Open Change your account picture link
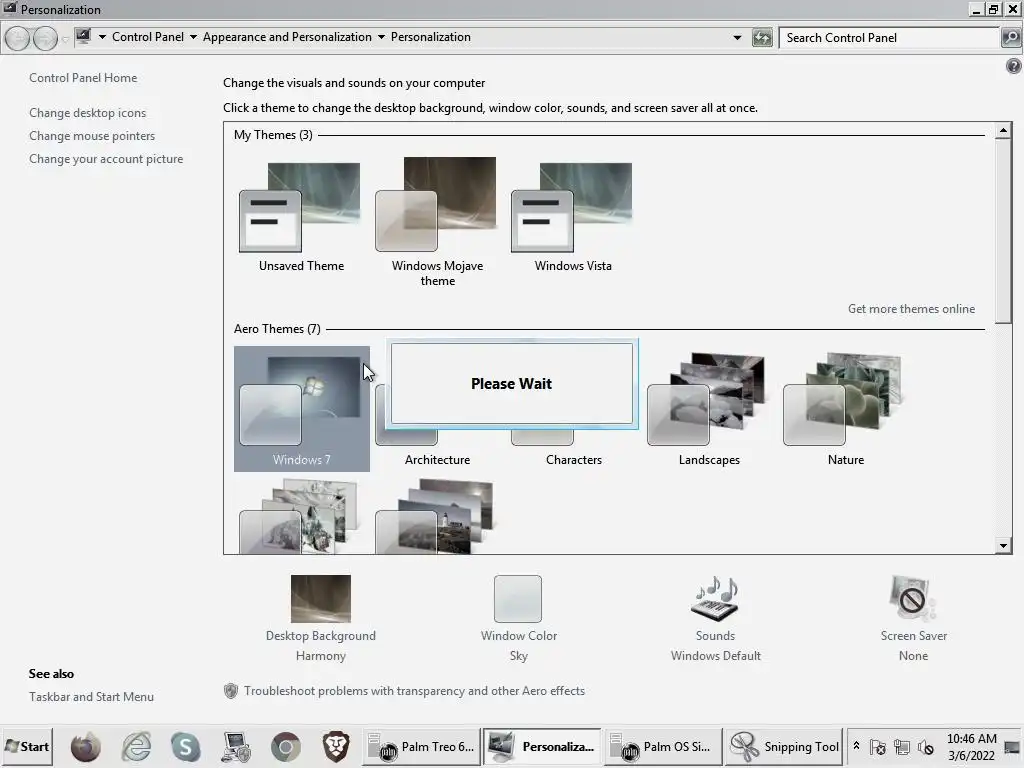This screenshot has height=768, width=1024. [106, 159]
